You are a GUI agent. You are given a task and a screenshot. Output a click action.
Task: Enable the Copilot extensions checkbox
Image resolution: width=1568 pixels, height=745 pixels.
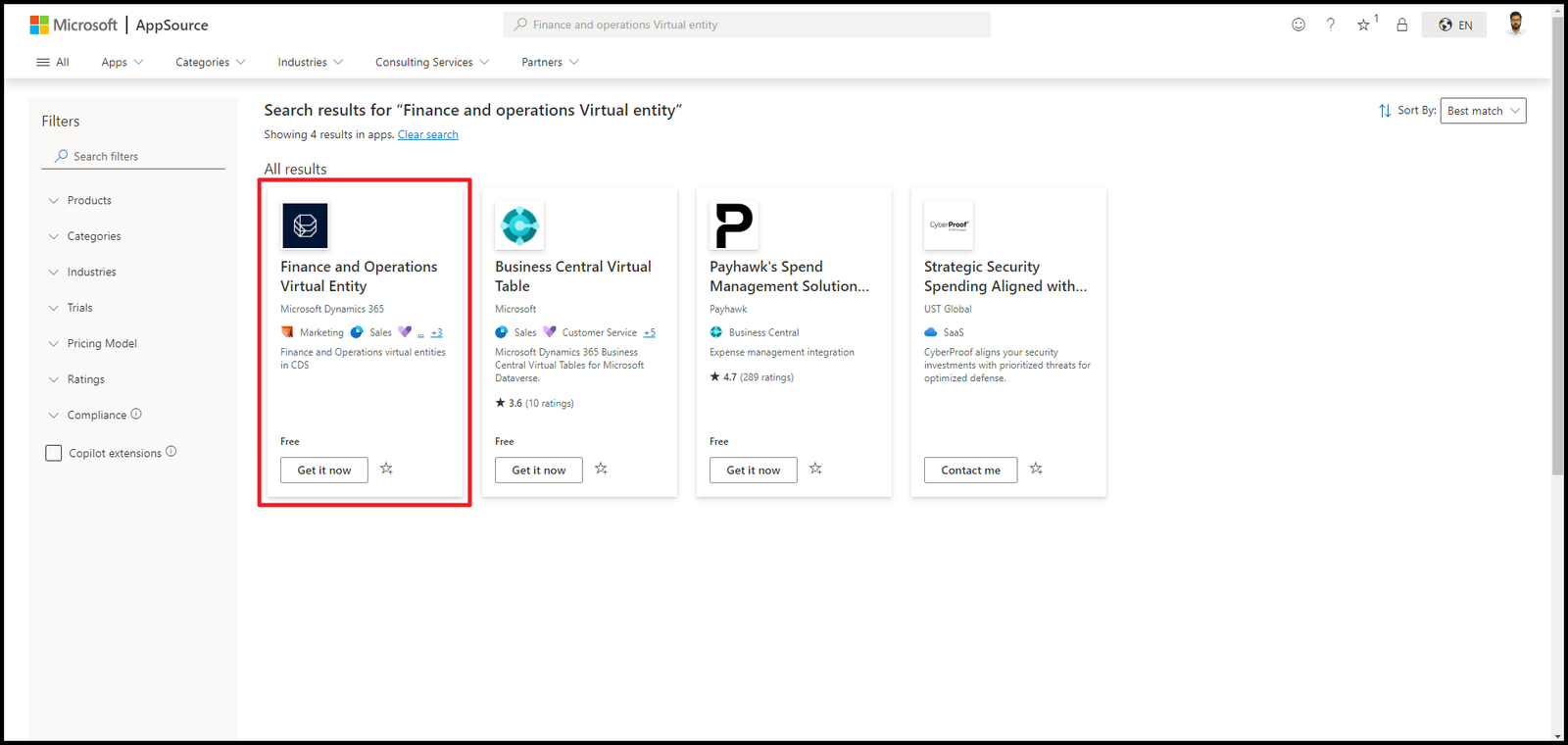click(x=54, y=453)
